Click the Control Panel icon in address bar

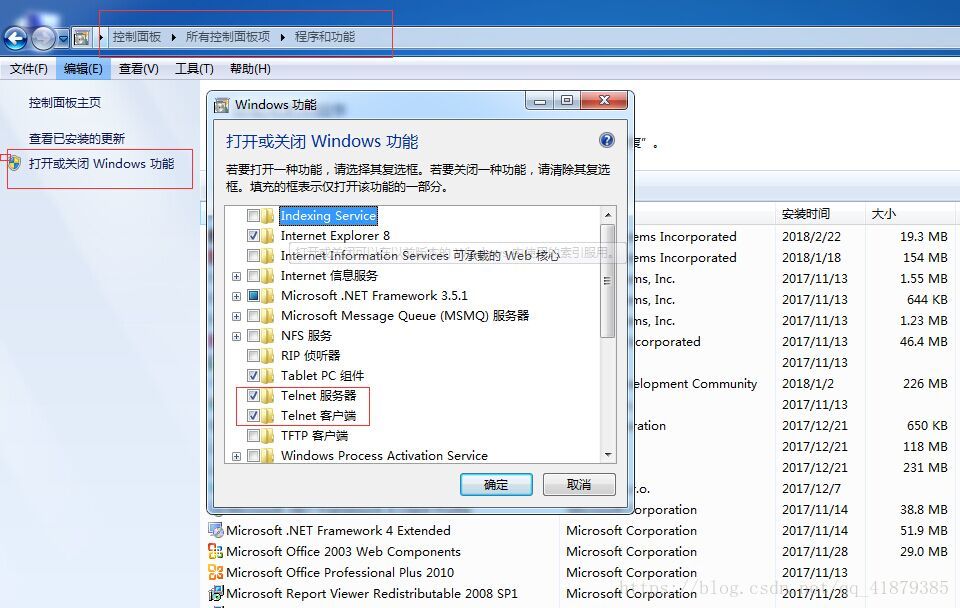[81, 38]
